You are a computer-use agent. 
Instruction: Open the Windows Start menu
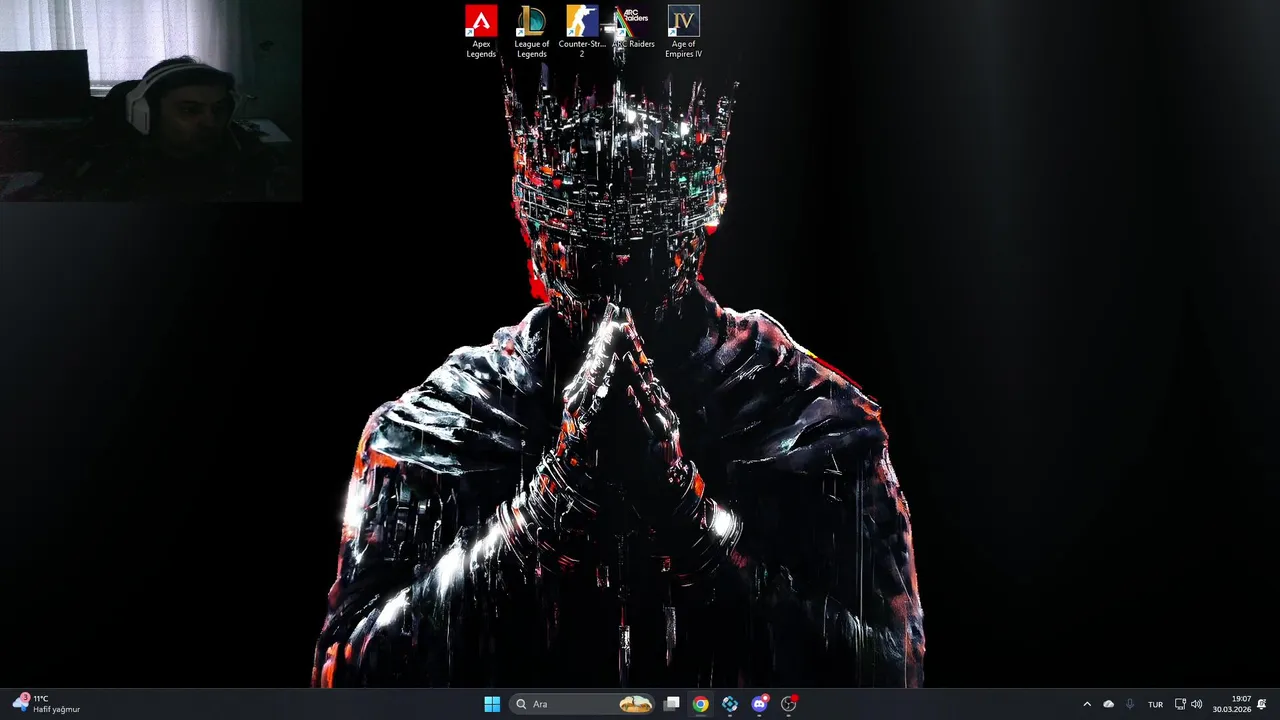(492, 704)
